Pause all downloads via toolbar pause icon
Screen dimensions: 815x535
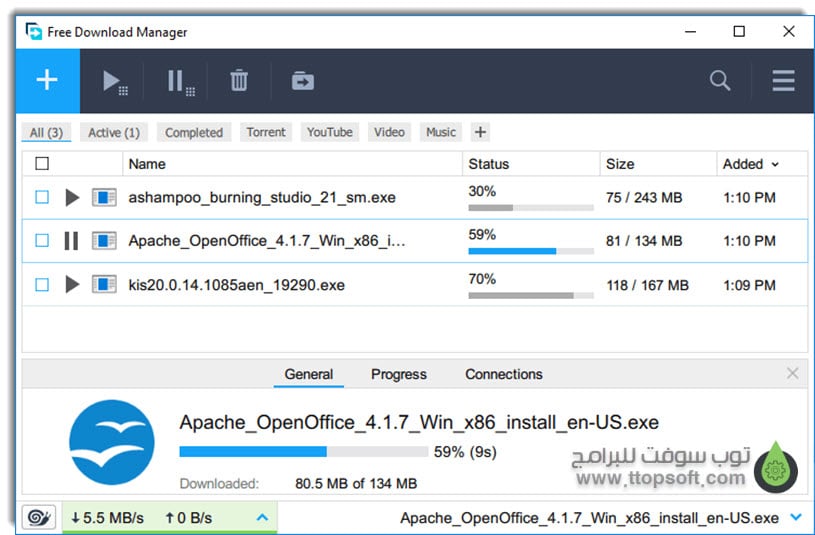(181, 82)
